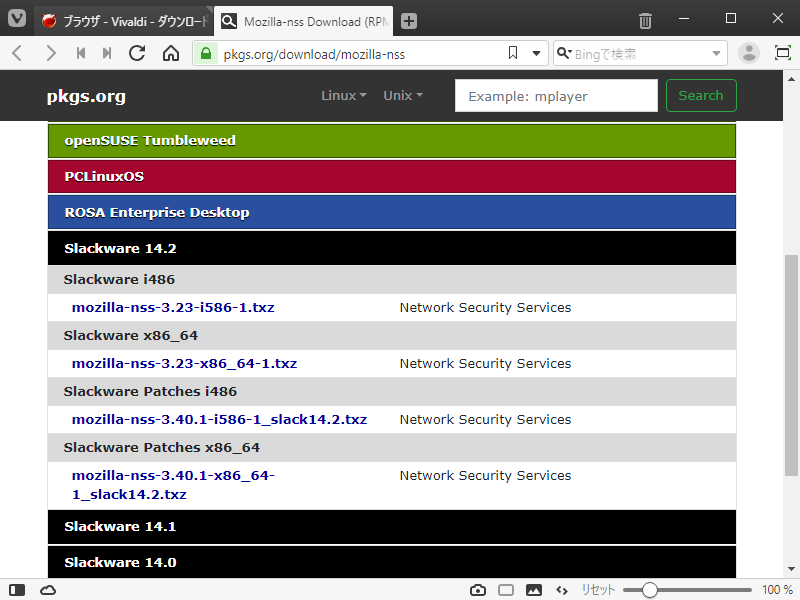
Task: Capture the page with camera icon
Action: [478, 590]
